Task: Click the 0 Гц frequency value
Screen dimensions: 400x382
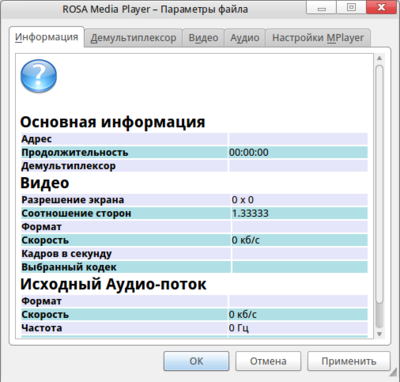Action: tap(239, 328)
